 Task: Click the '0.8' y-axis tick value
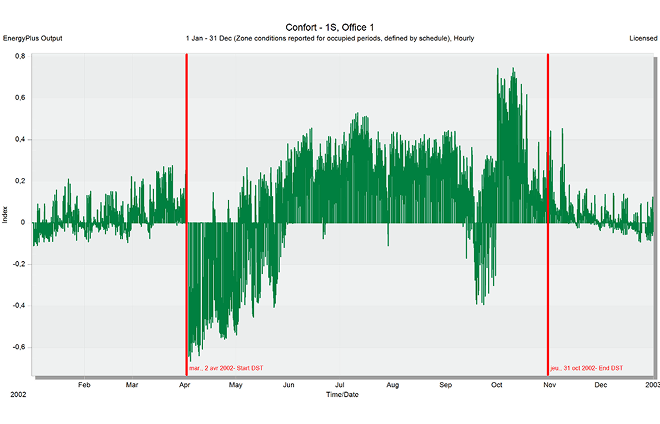[20, 57]
